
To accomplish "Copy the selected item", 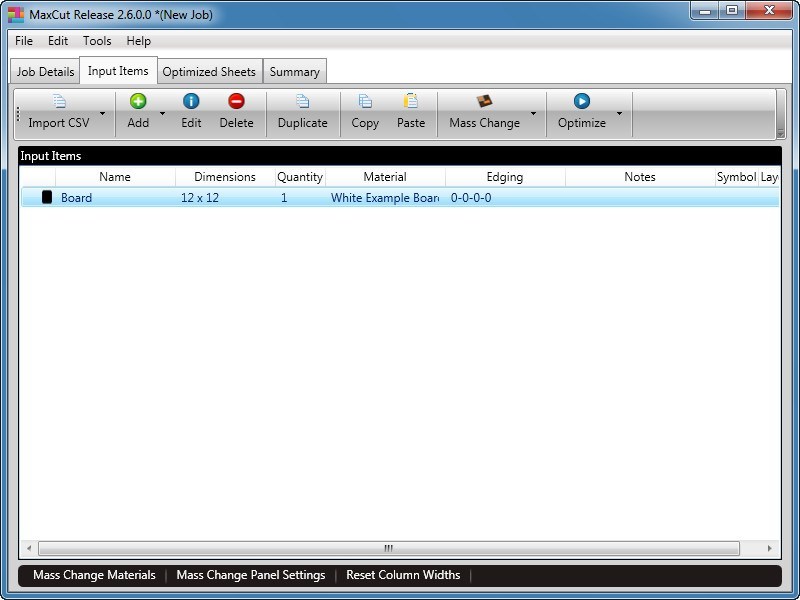I will (364, 110).
